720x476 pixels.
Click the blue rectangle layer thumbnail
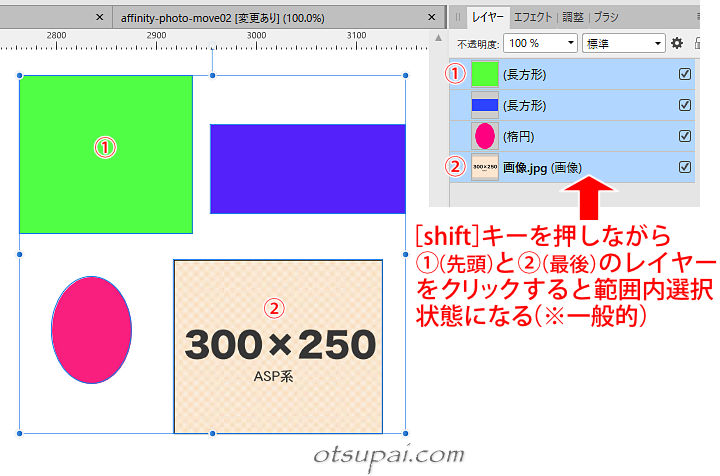click(x=485, y=105)
